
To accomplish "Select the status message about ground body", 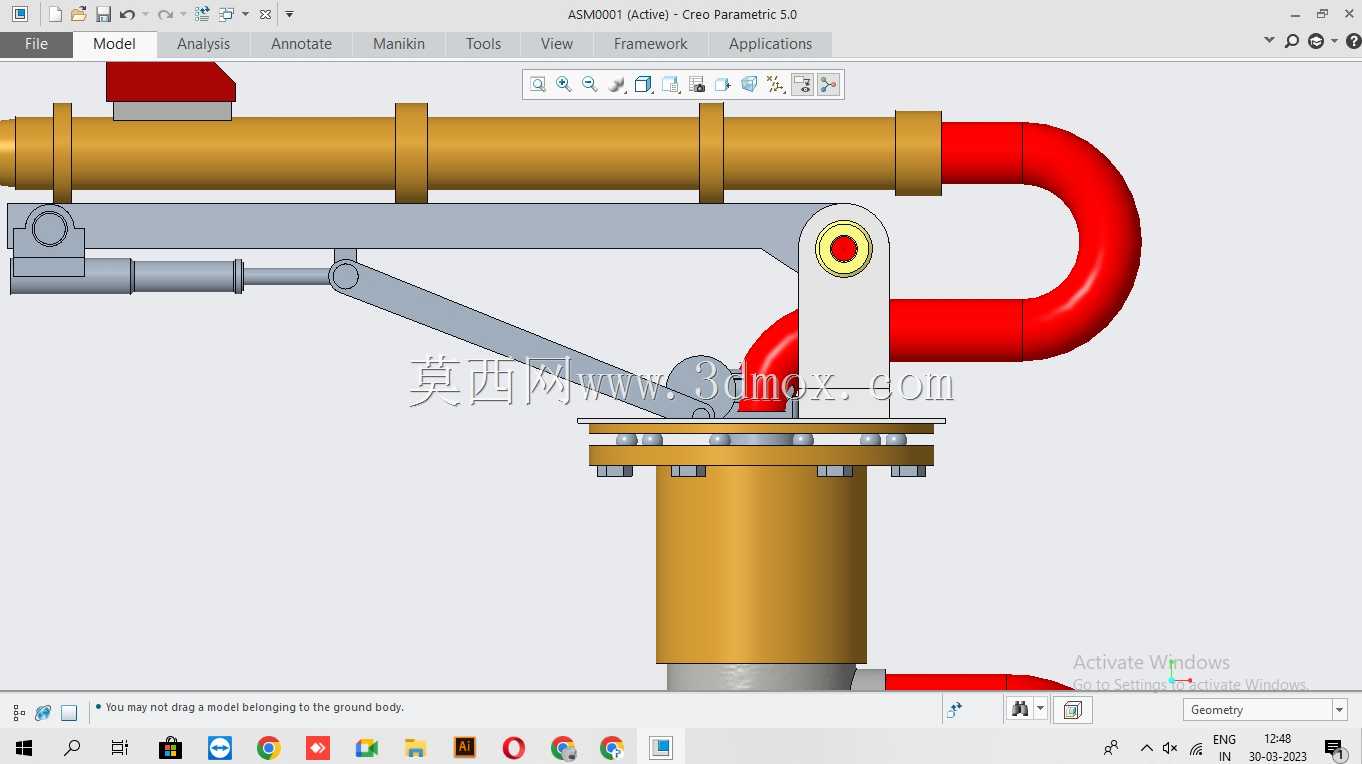I will click(x=254, y=707).
